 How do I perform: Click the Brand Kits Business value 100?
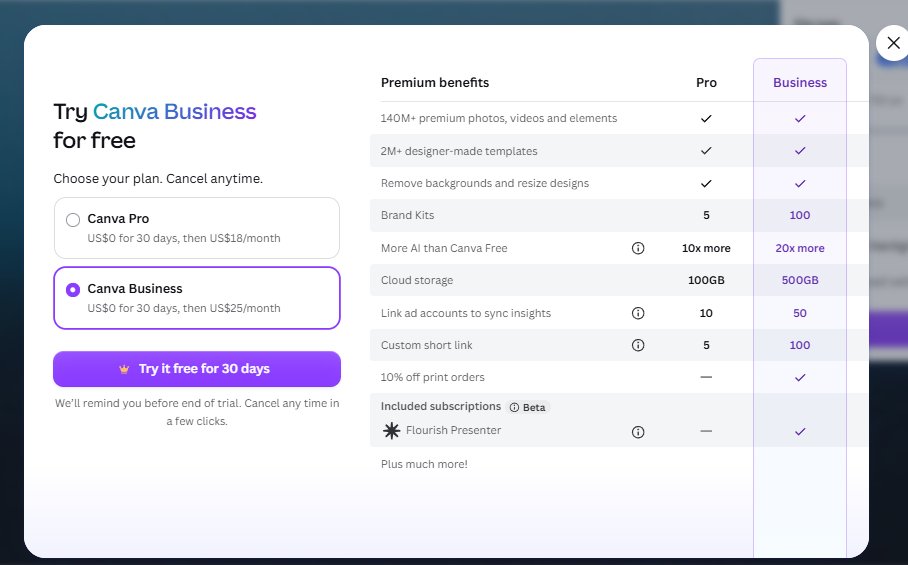800,215
